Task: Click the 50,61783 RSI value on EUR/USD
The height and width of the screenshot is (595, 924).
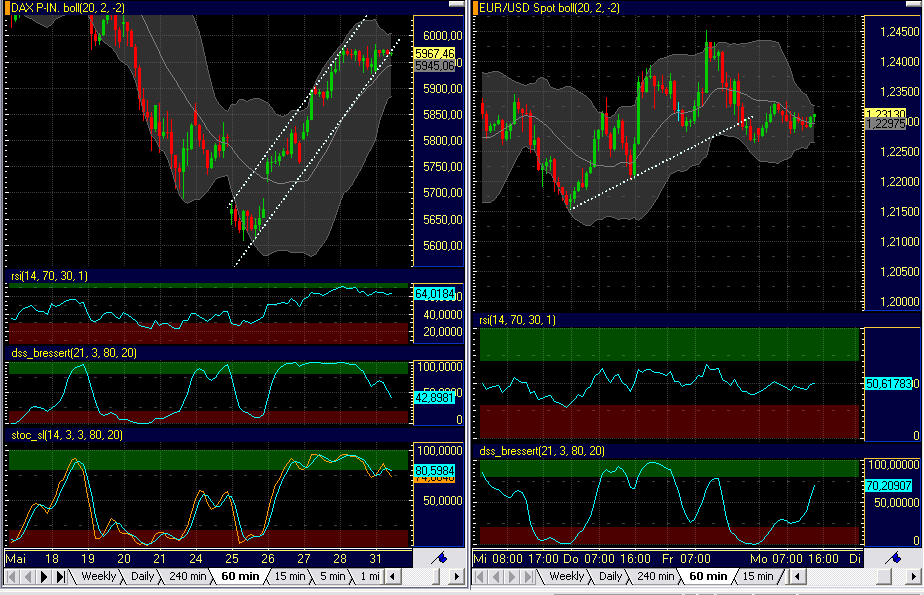Action: click(x=889, y=384)
